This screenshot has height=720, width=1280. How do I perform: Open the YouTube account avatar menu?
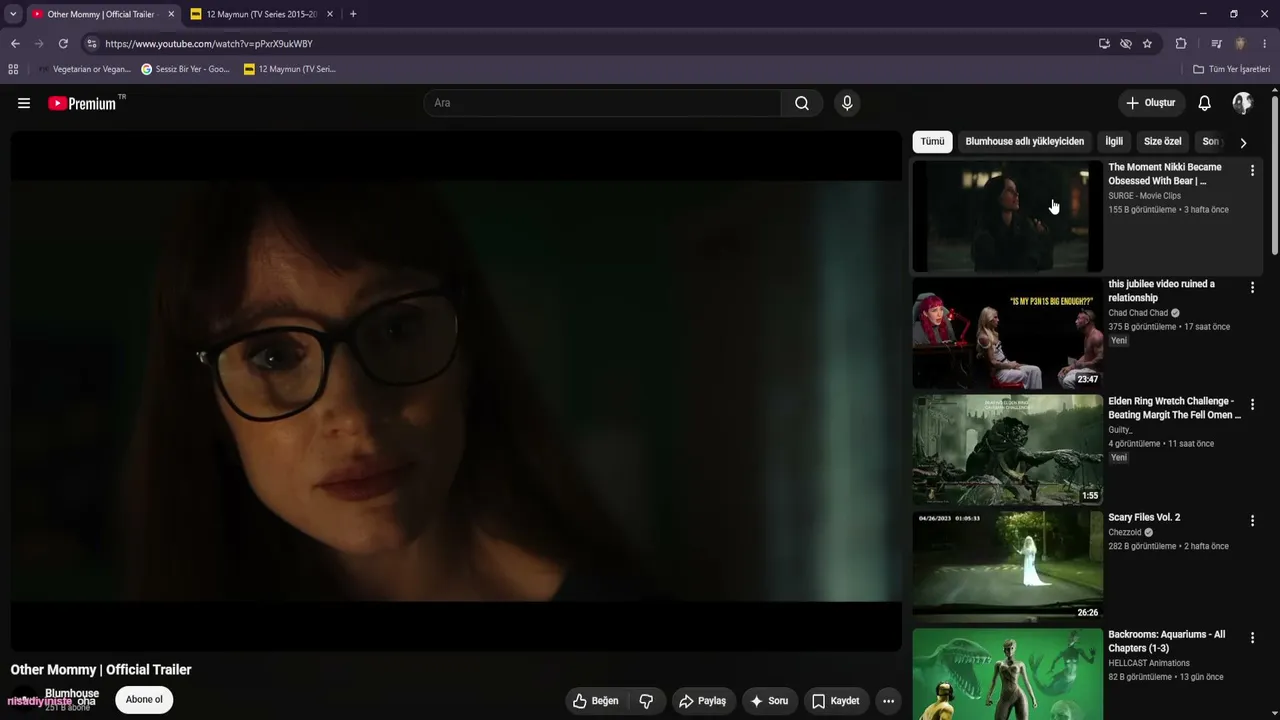coord(1242,103)
